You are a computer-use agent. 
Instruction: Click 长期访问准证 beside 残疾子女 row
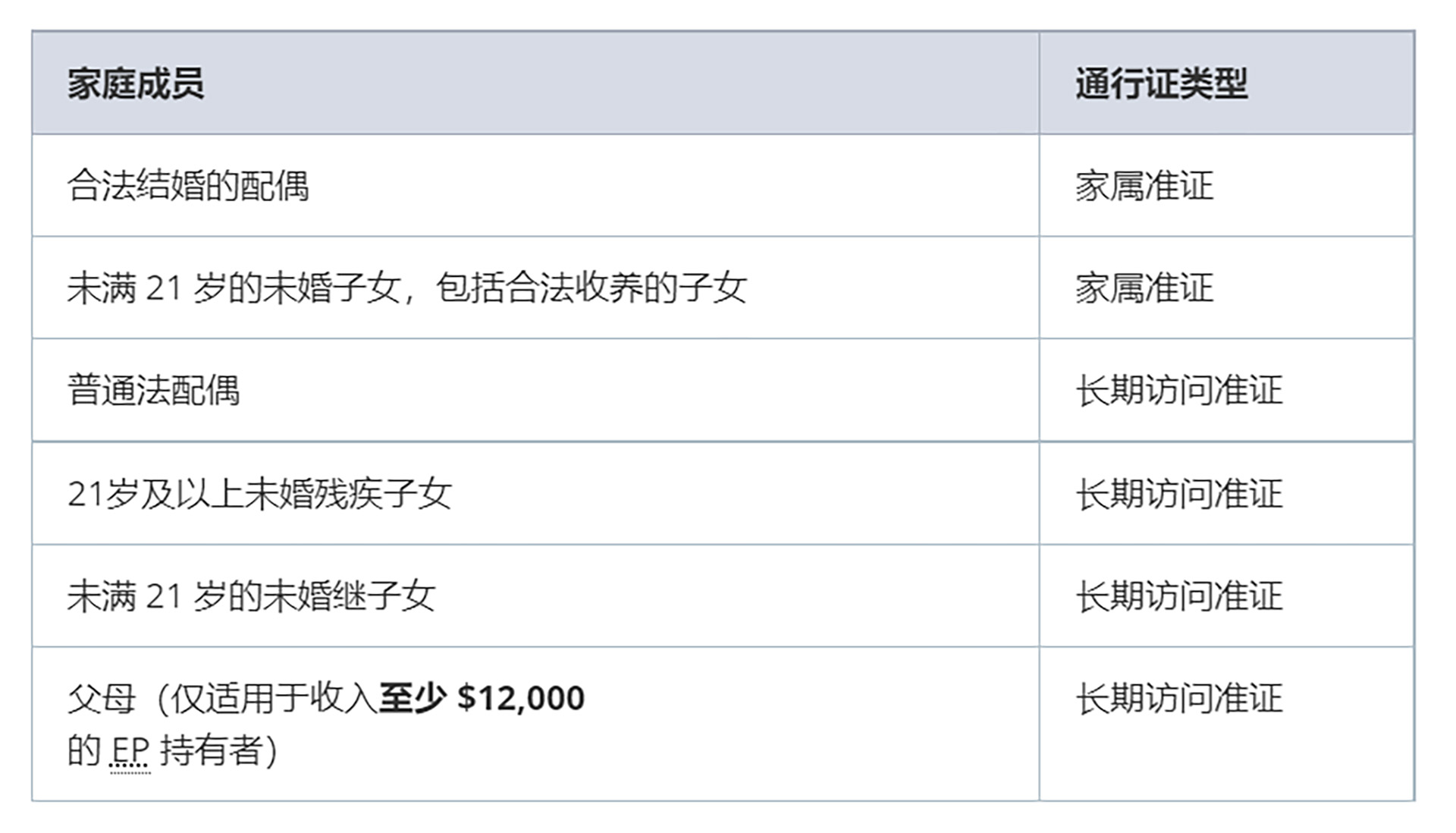pos(1178,494)
